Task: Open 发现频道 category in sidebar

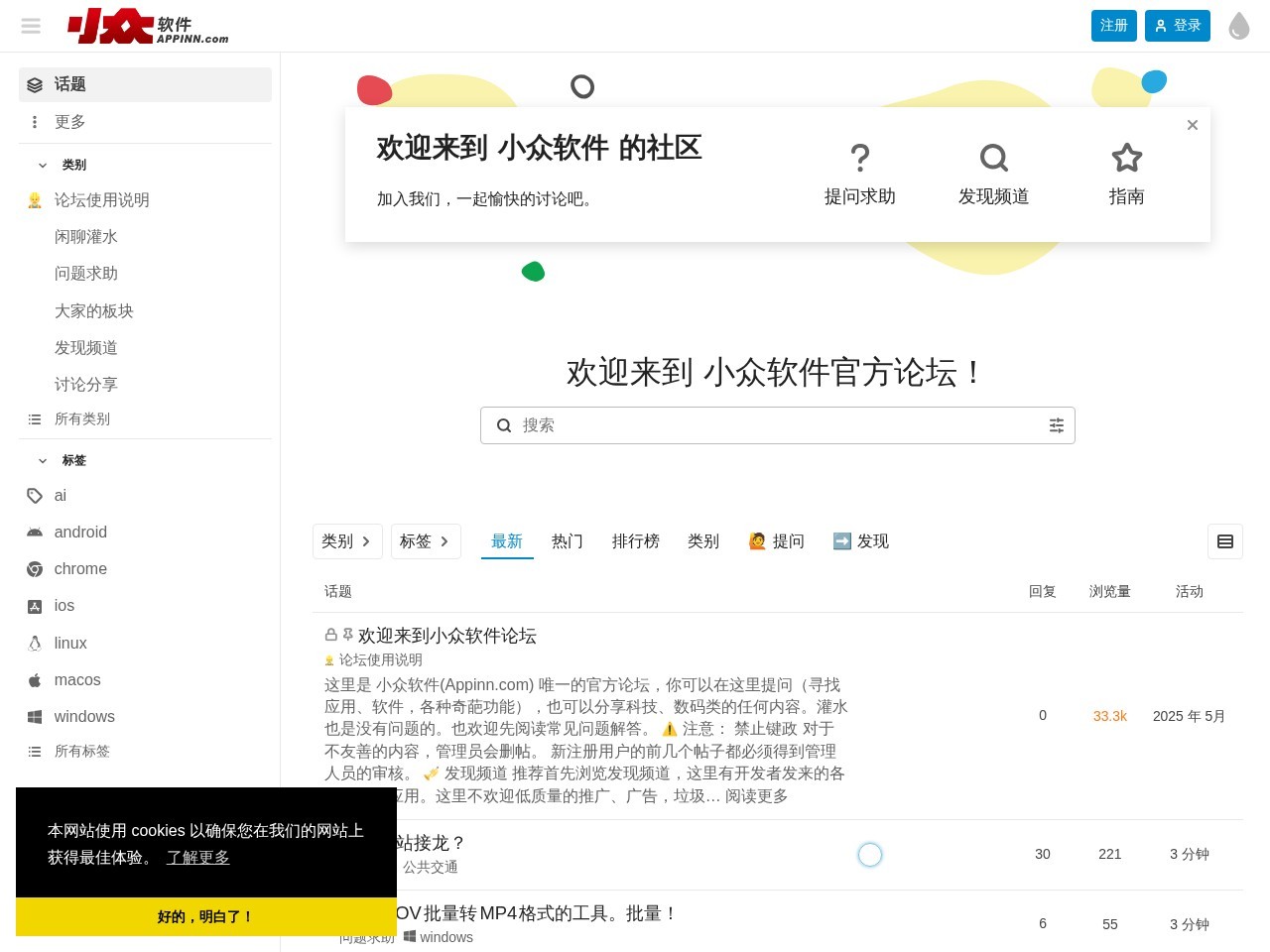Action: [x=145, y=347]
